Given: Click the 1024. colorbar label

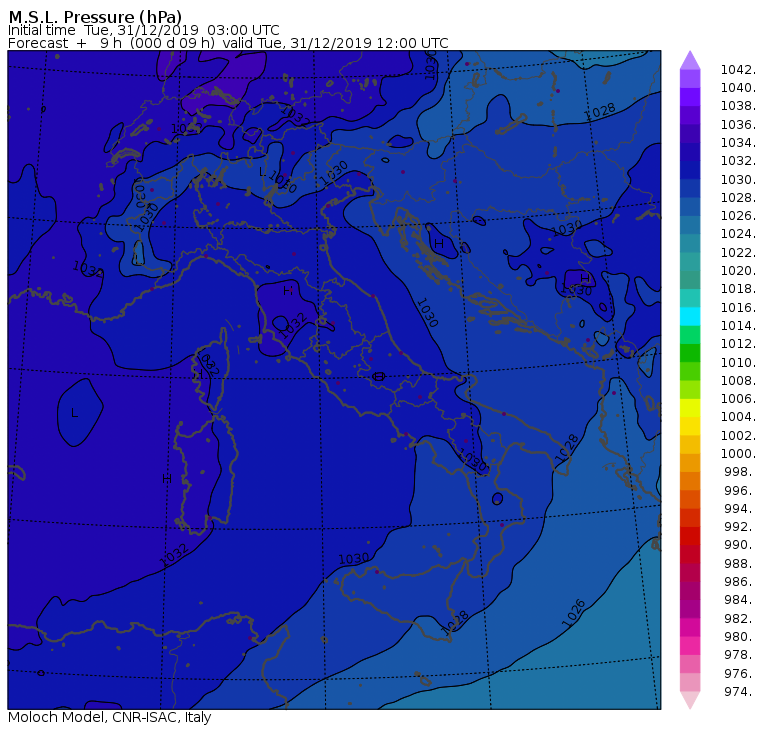Looking at the screenshot, I should pos(738,234).
